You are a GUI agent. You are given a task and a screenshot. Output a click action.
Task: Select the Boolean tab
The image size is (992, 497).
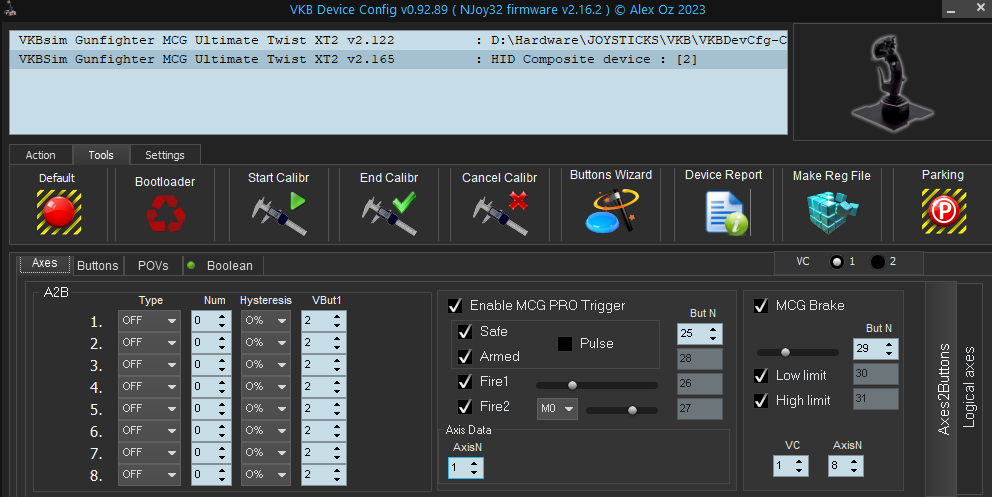pos(223,266)
